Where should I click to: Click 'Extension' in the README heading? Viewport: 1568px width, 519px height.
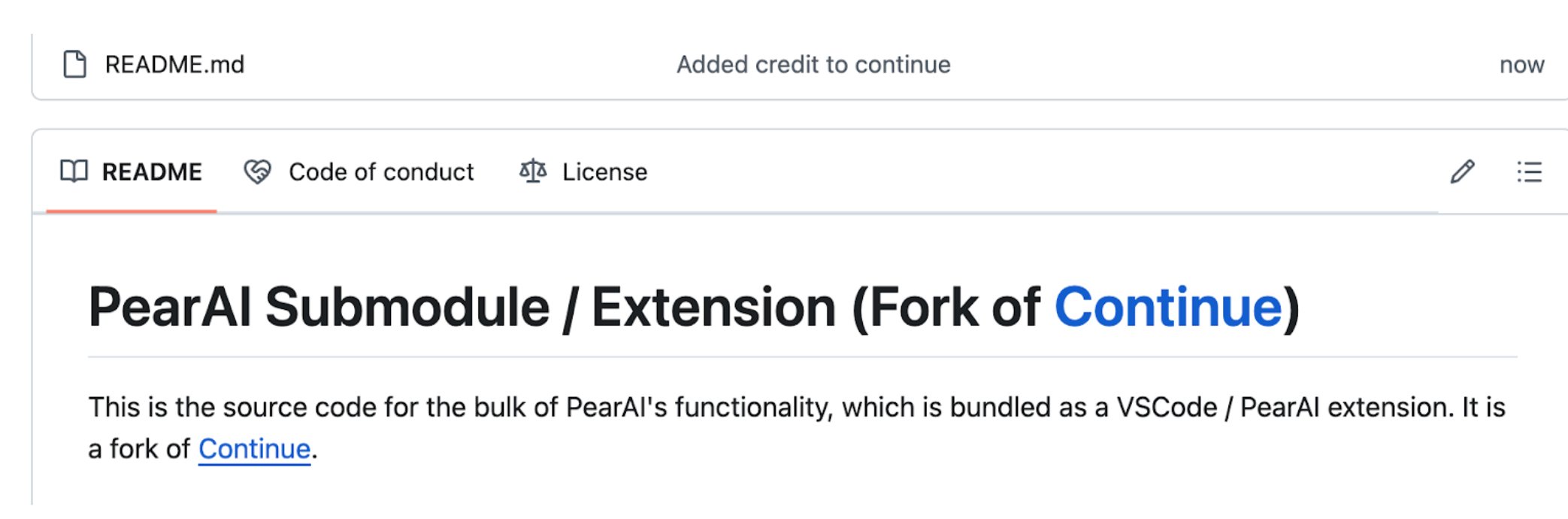tap(713, 308)
